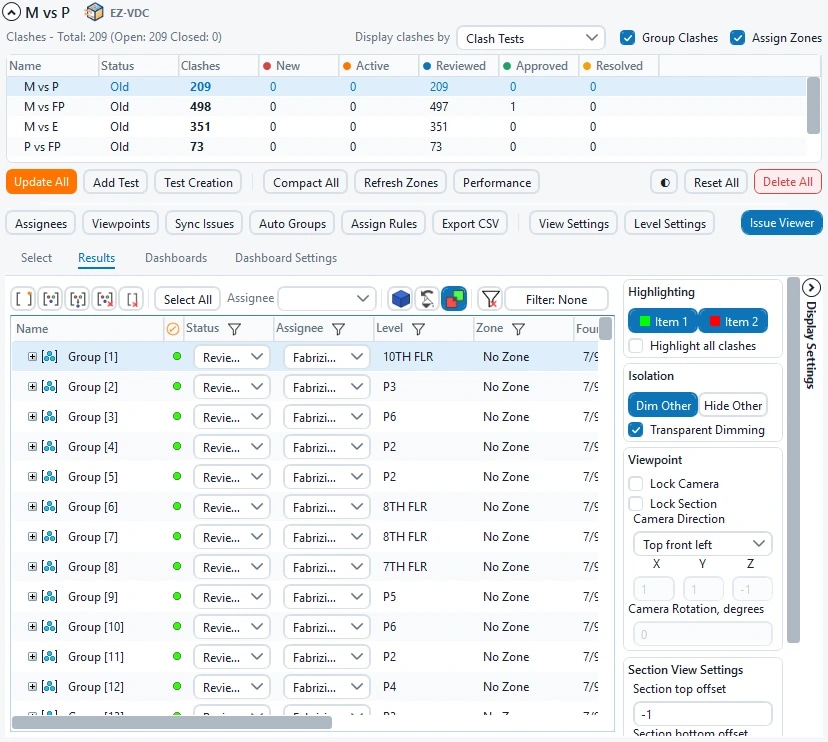Click the delete group bracket icon

click(x=131, y=299)
